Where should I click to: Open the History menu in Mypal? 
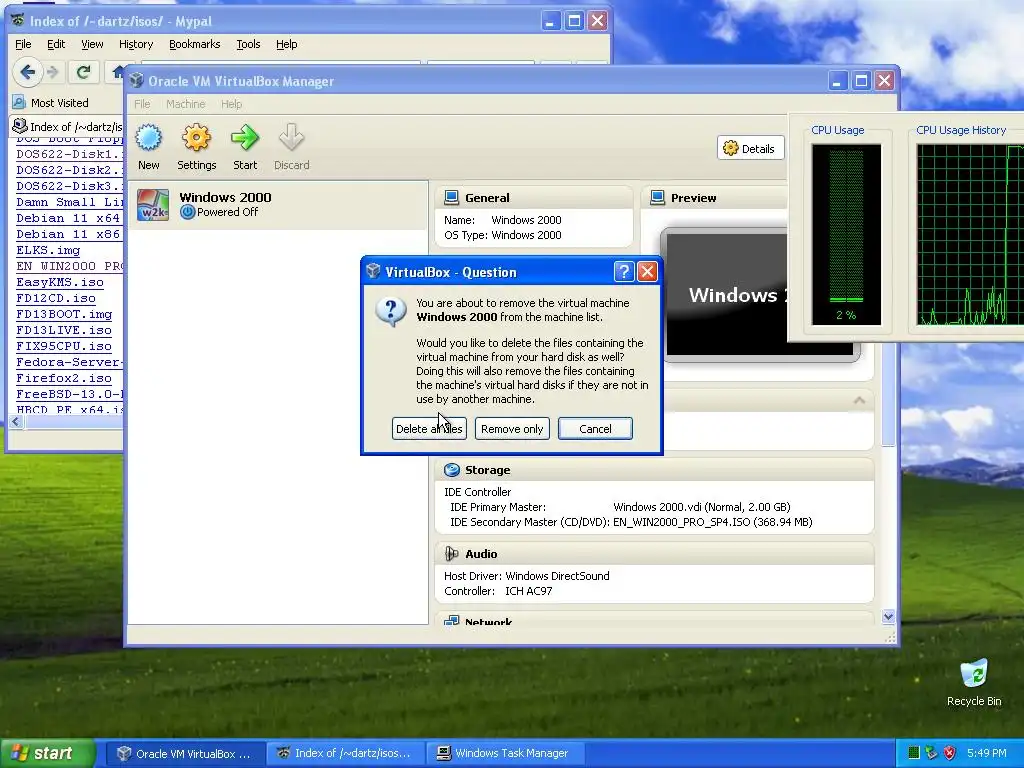(136, 44)
